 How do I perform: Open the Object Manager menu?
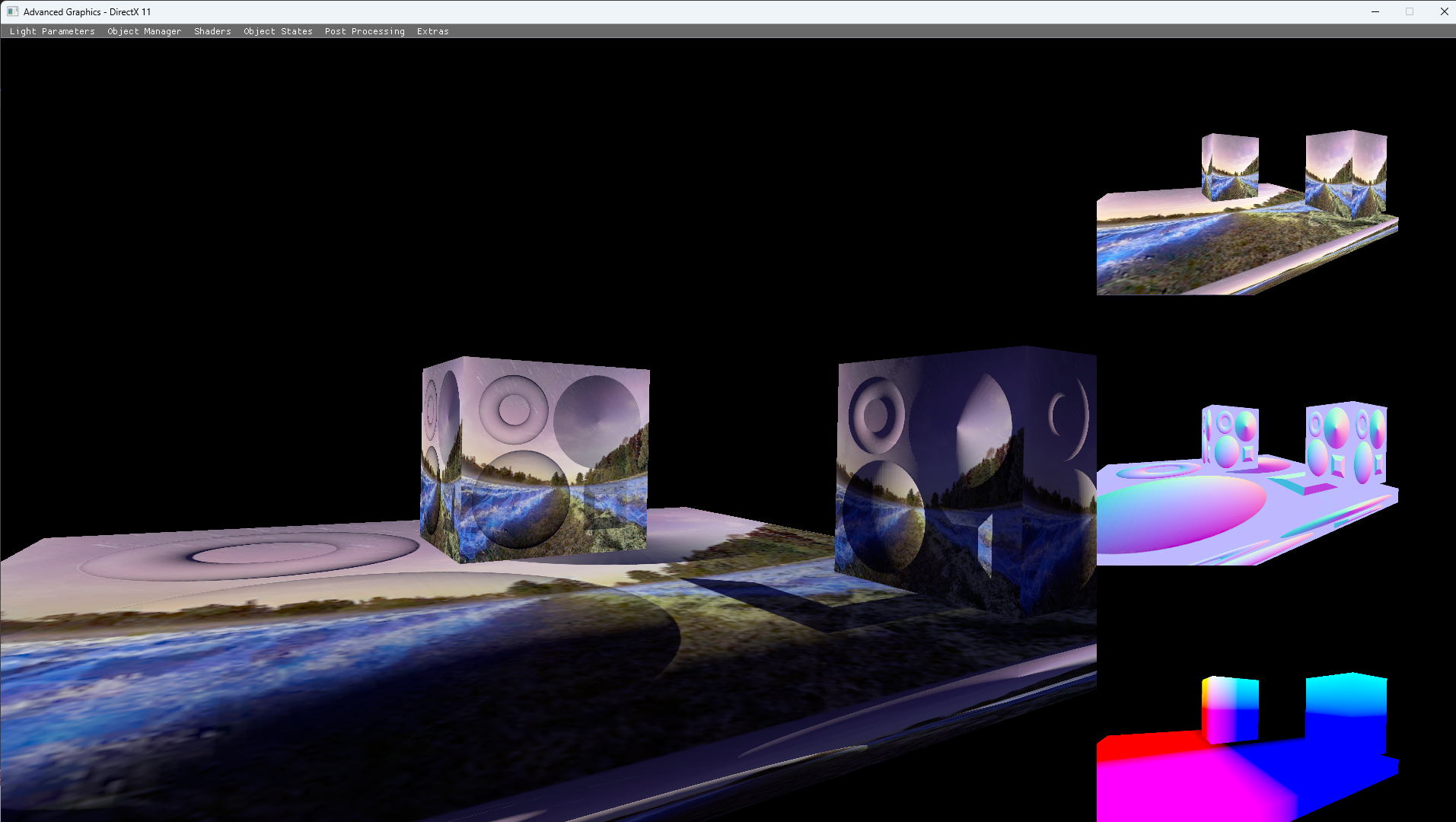tap(144, 31)
